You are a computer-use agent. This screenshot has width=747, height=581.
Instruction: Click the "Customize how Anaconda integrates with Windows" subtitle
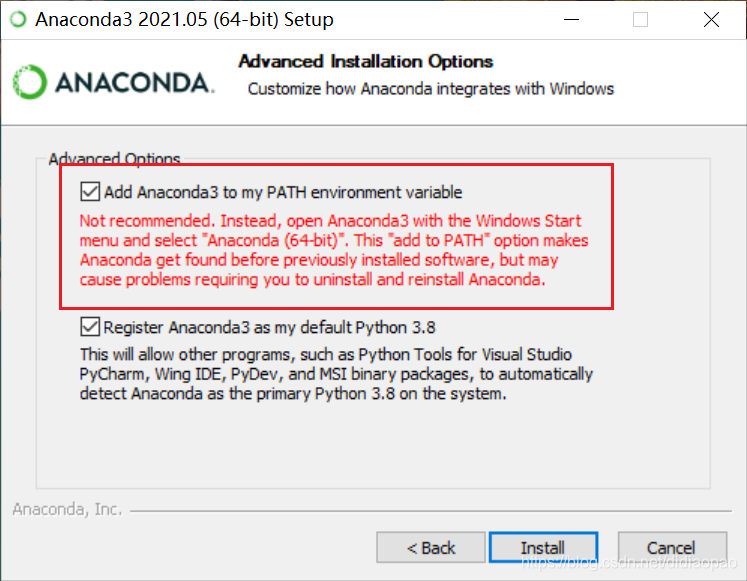point(431,89)
